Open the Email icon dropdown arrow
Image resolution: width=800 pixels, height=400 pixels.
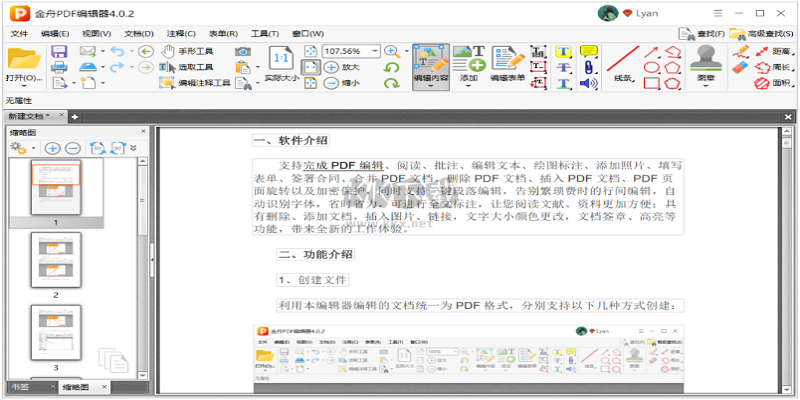pyautogui.click(x=103, y=51)
